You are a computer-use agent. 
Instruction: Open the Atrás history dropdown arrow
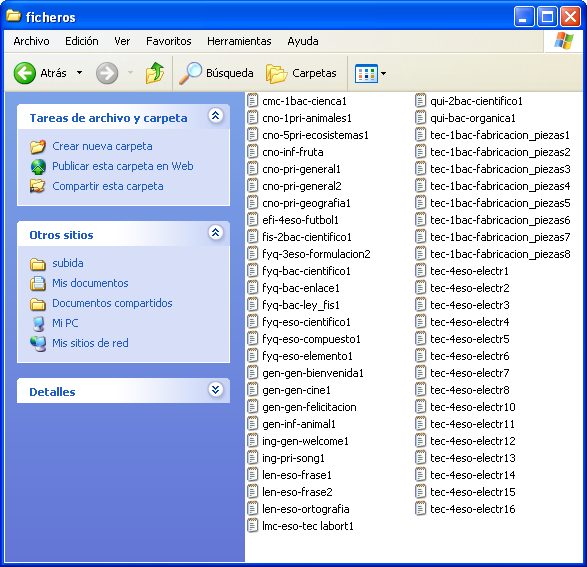(x=79, y=73)
